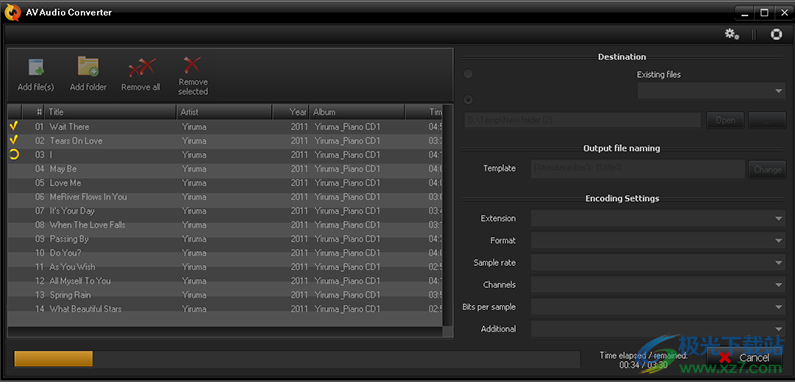
Task: Click the vertical scrollbar of the track list
Action: (448, 215)
